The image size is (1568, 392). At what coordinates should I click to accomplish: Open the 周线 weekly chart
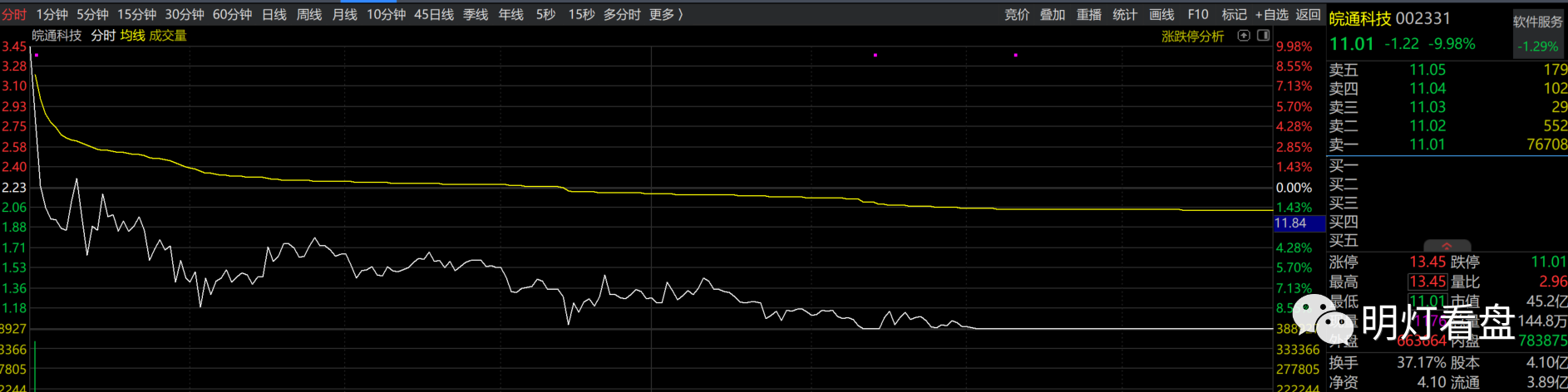(309, 14)
